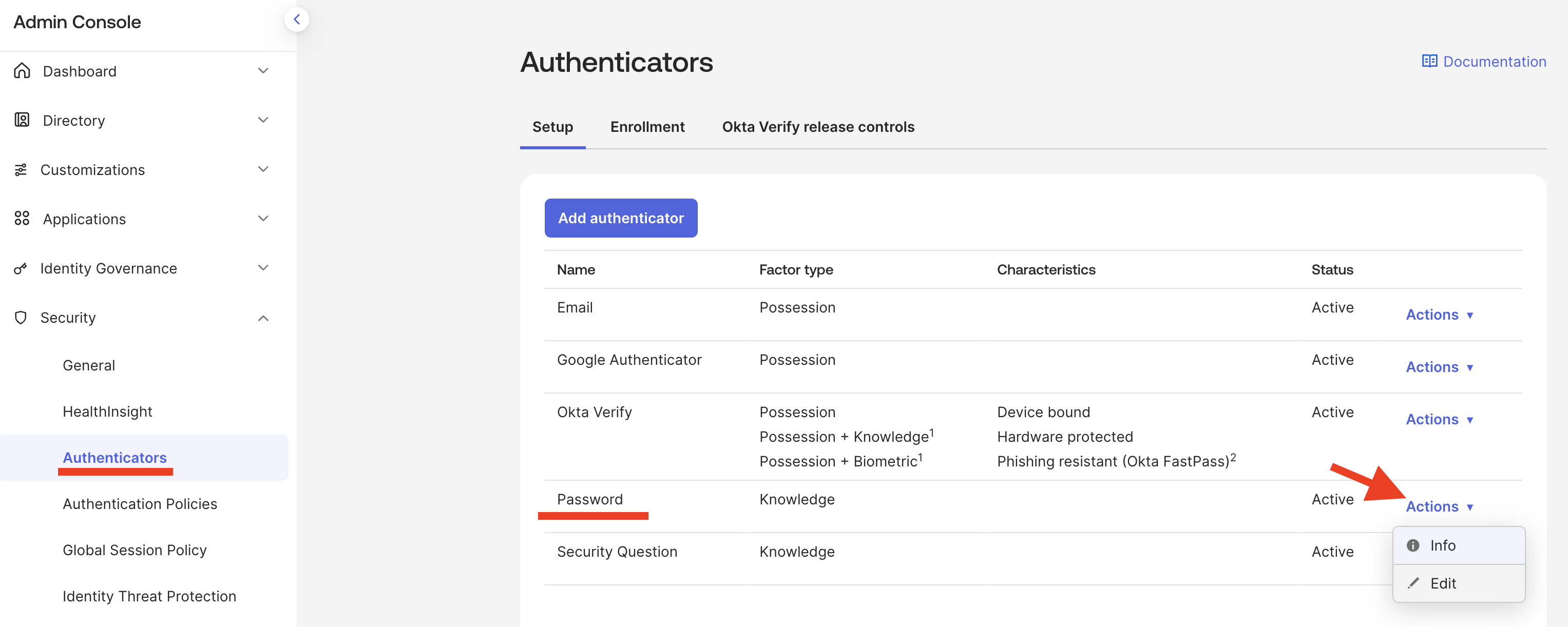Expand the Identity Governance chevron
Viewport: 1568px width, 627px height.
(x=263, y=268)
